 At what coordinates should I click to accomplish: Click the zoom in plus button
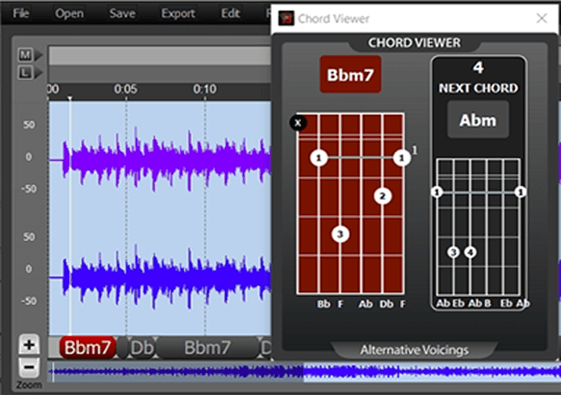pos(29,345)
